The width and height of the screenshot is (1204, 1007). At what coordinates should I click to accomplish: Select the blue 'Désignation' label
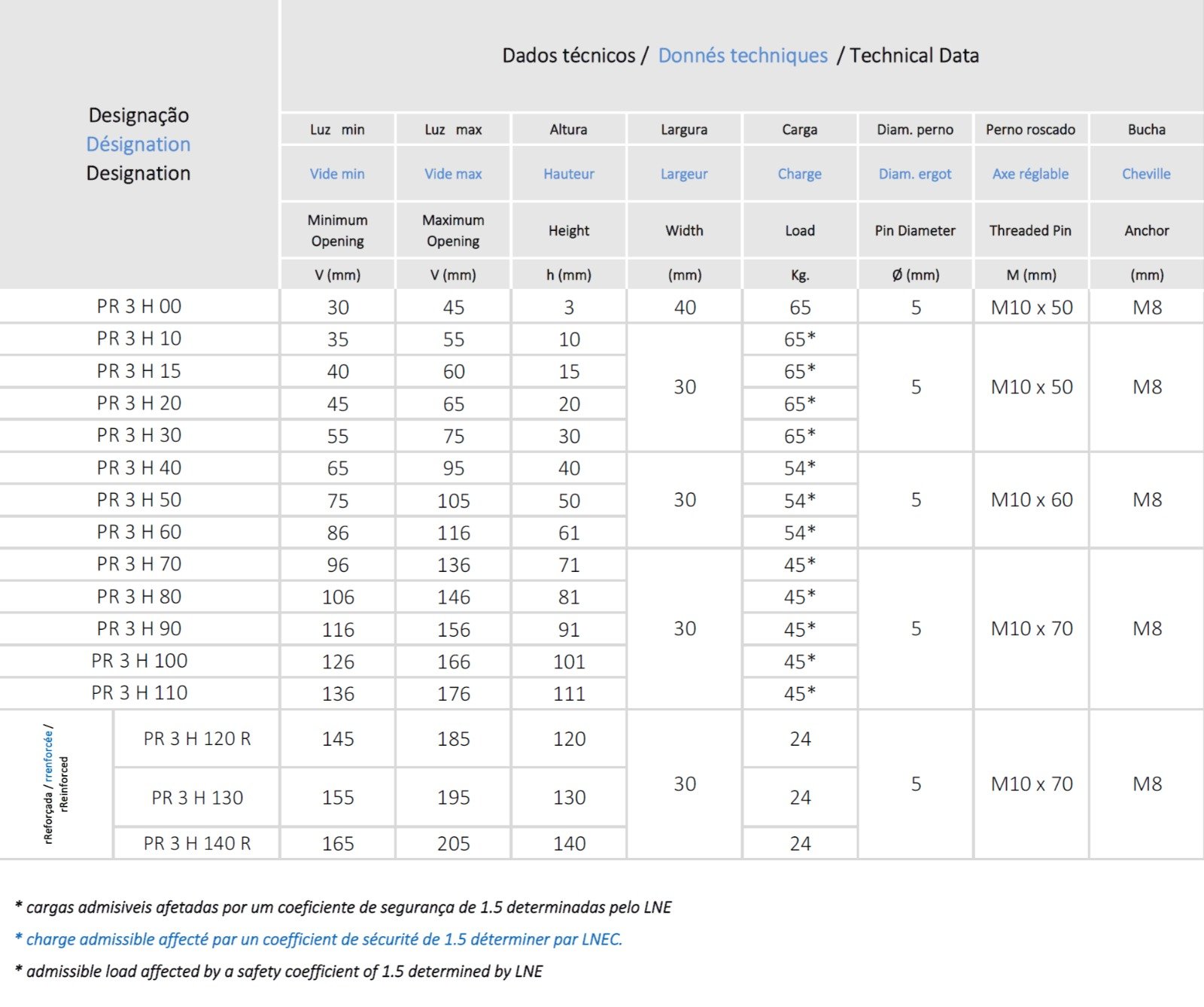138,145
